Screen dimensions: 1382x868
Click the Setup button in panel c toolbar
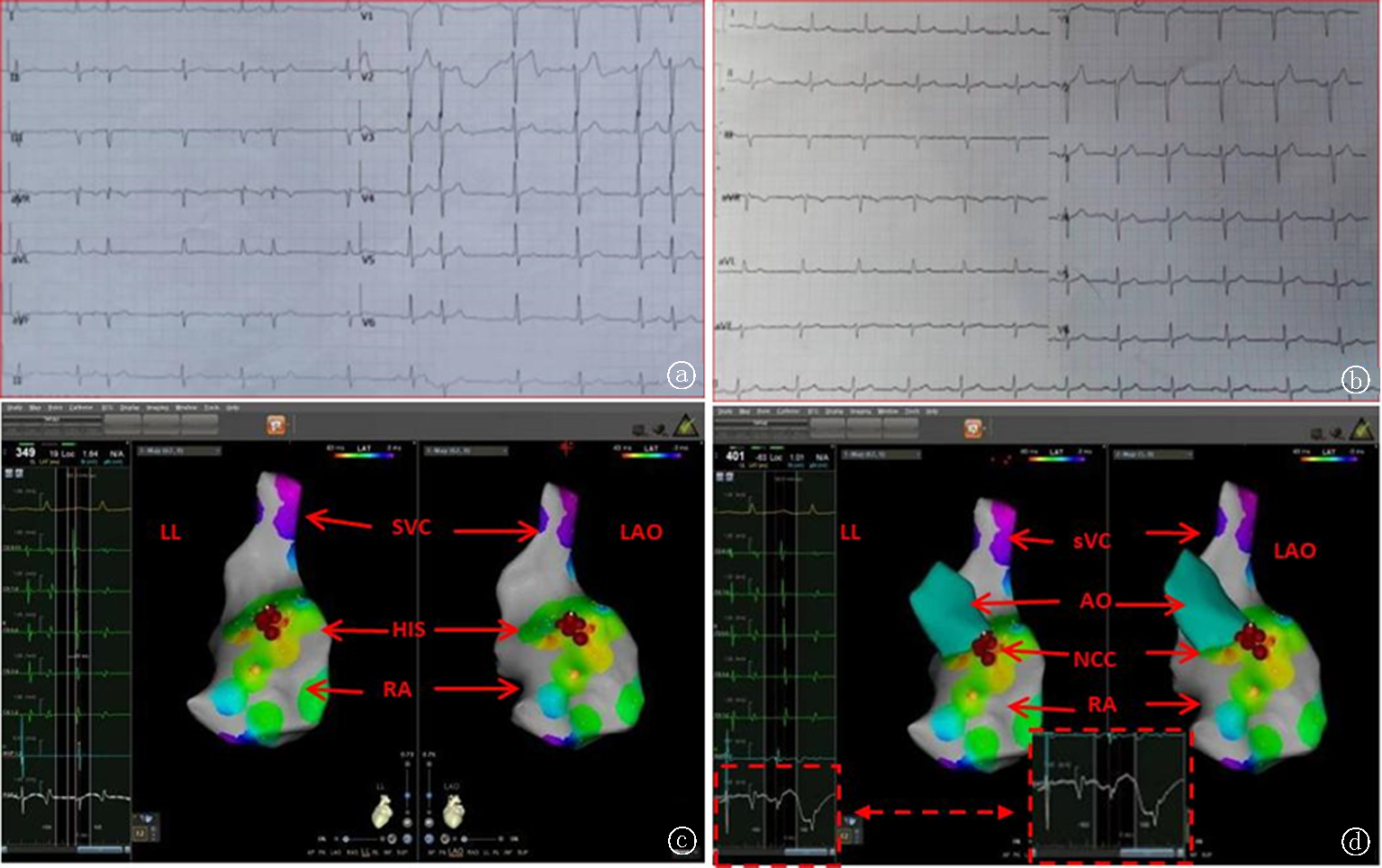(53, 419)
